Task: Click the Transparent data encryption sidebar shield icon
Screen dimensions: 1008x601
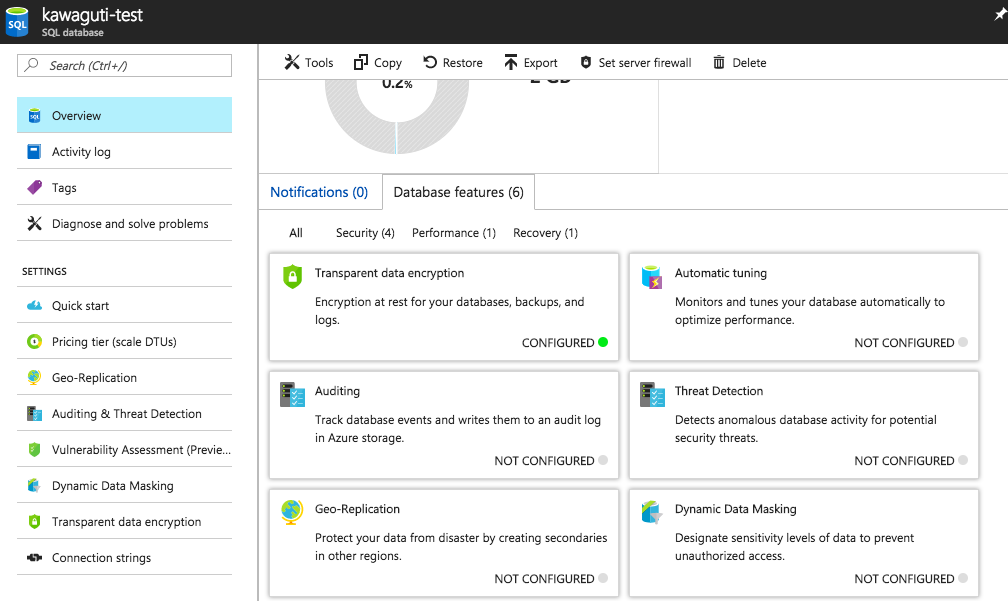Action: coord(35,521)
